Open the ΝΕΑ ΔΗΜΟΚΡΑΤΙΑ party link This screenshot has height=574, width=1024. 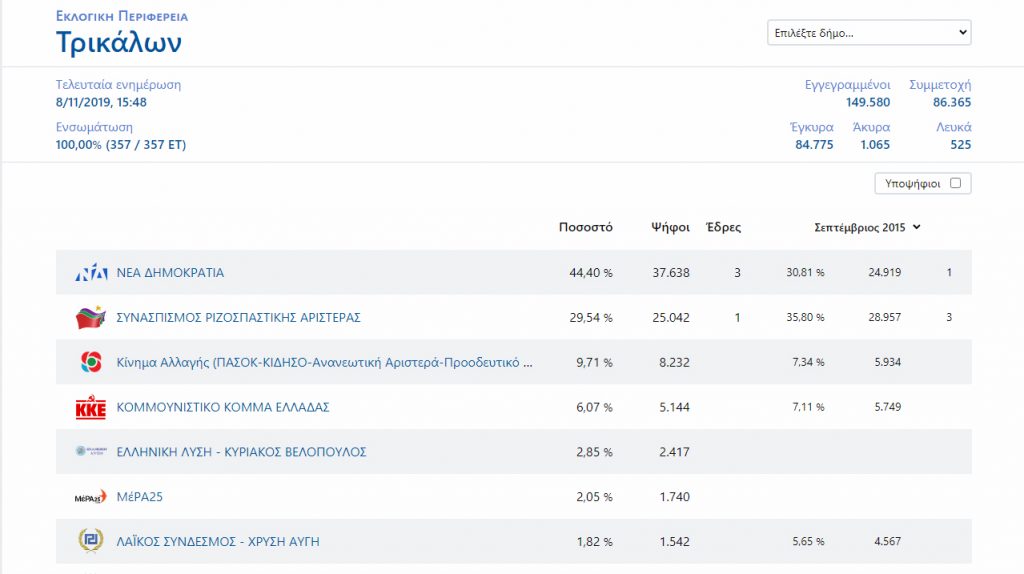tap(170, 273)
